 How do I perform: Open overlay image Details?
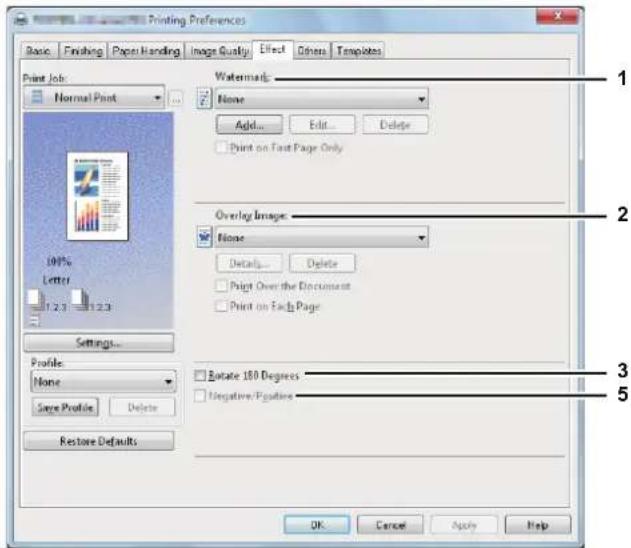pyautogui.click(x=249, y=264)
